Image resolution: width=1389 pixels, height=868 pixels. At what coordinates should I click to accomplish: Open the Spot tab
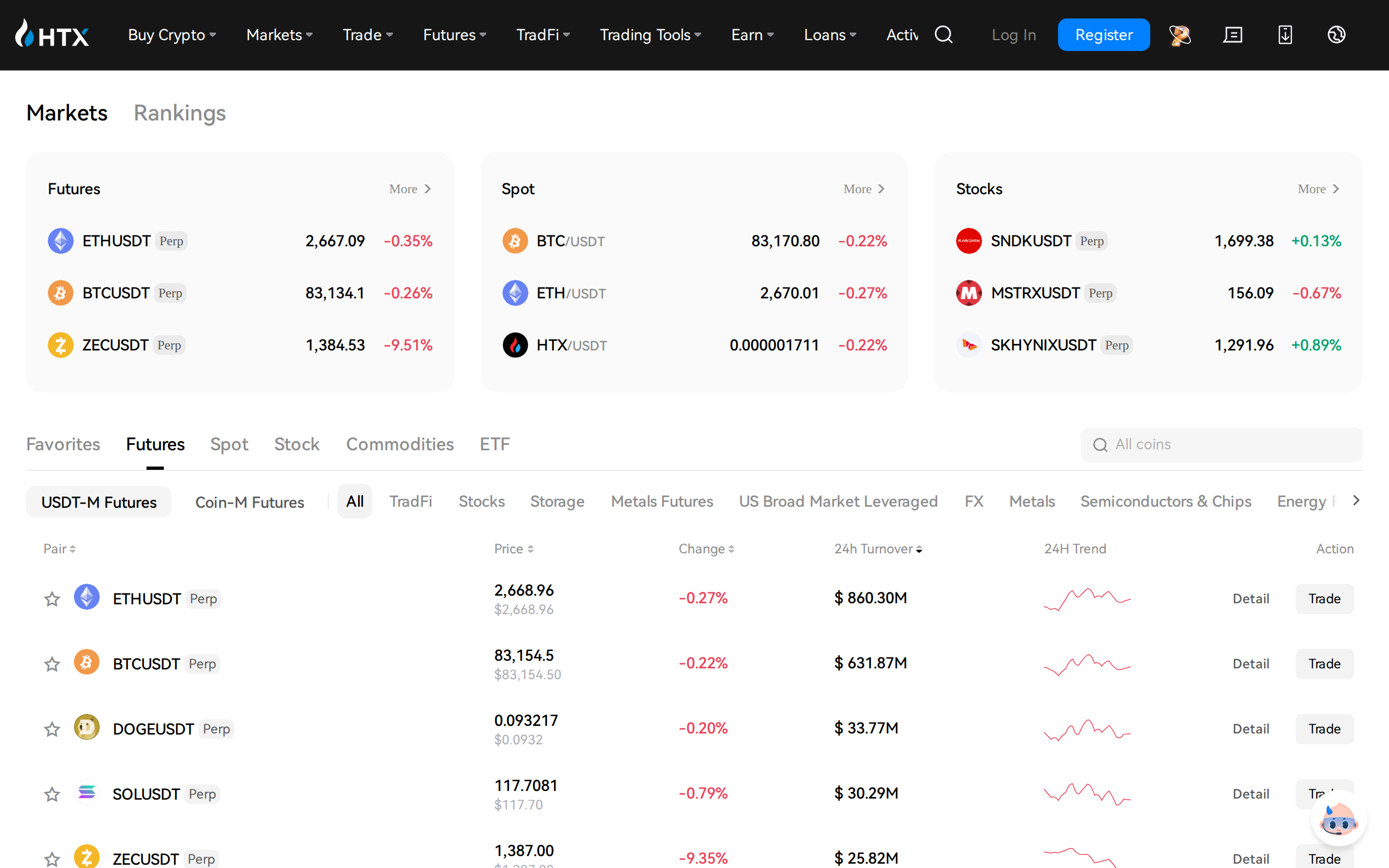229,444
